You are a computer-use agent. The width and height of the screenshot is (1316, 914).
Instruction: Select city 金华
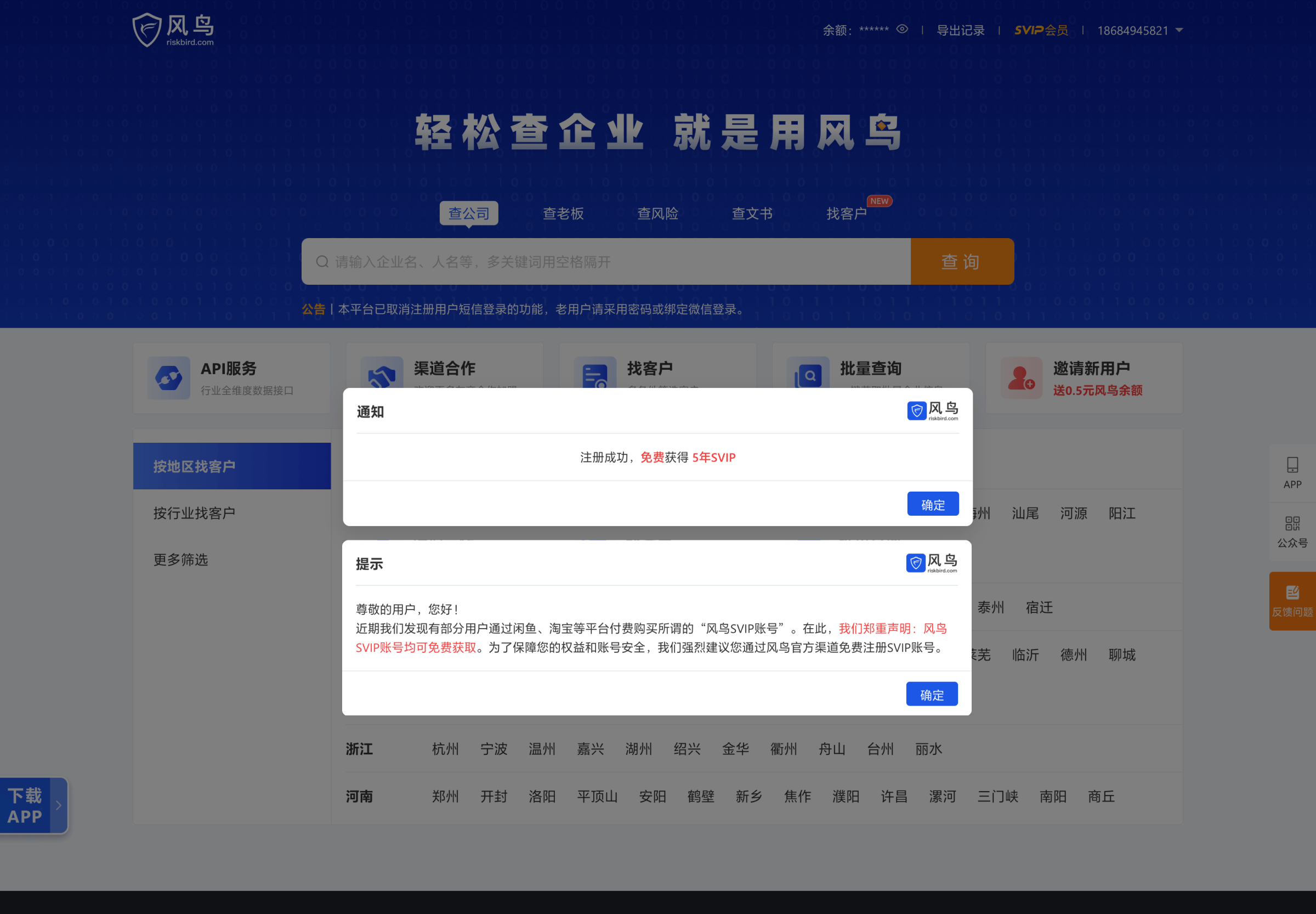[735, 748]
